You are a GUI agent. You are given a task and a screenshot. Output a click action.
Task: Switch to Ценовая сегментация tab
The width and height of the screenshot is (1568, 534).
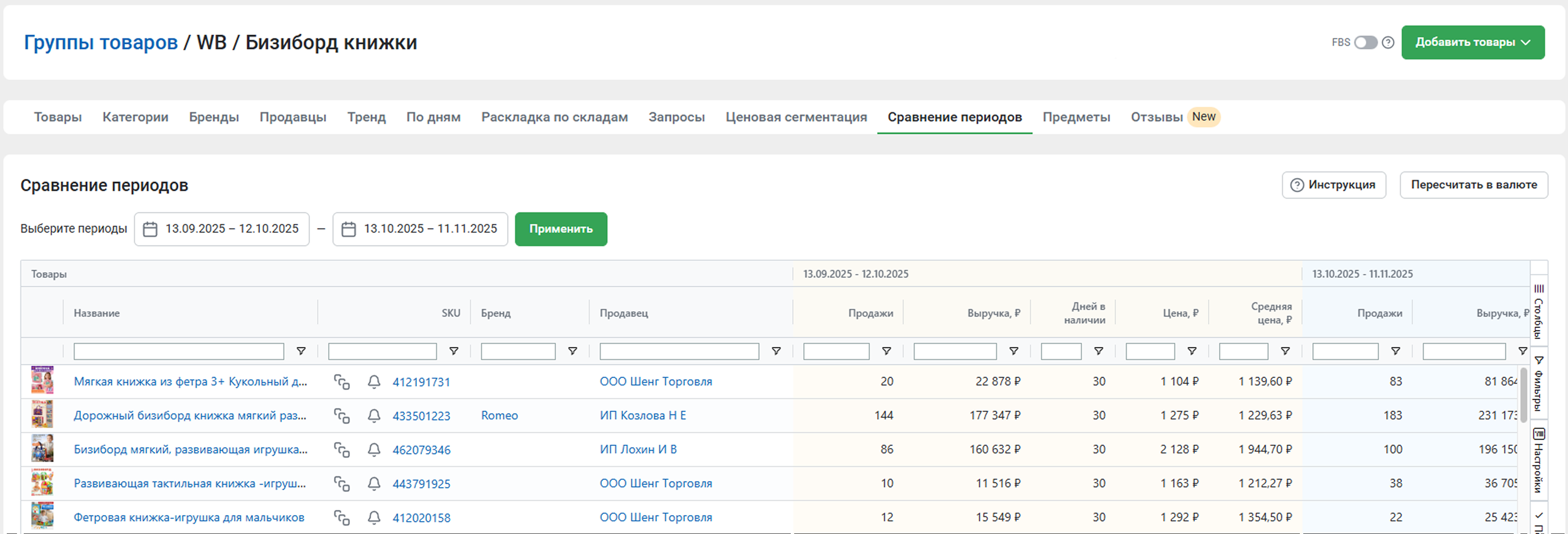click(x=795, y=117)
